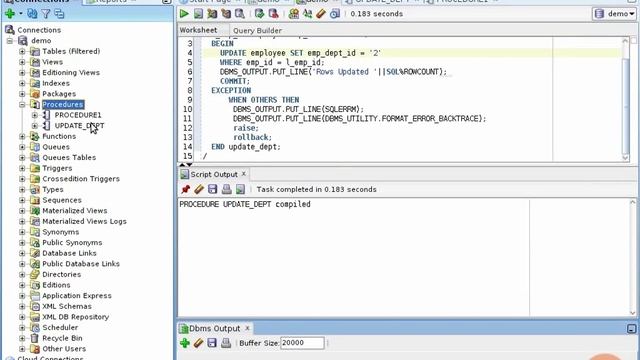Expand the Other Users folder
The width and height of the screenshot is (640, 360).
[22, 349]
